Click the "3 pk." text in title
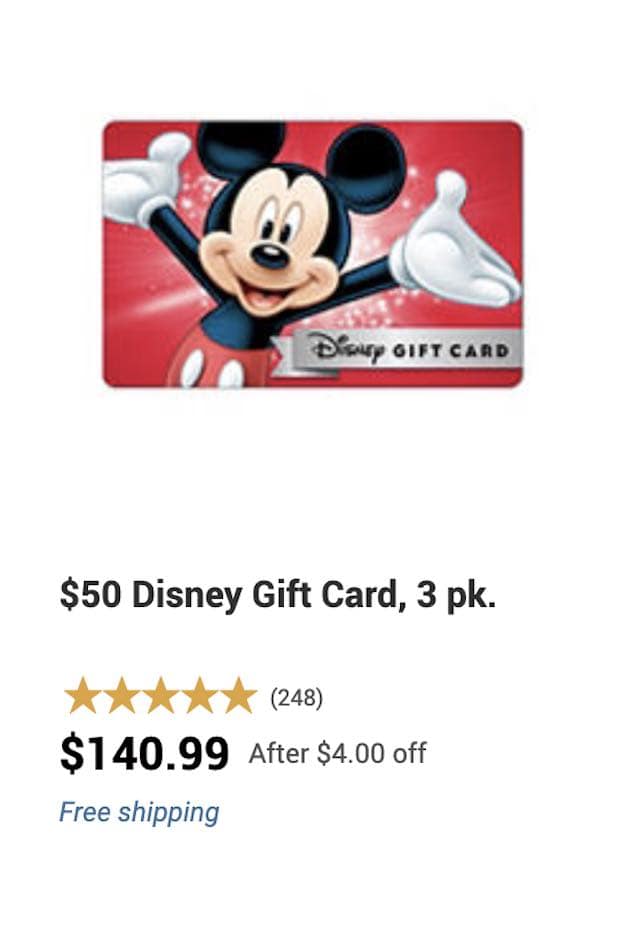The width and height of the screenshot is (630, 944). (456, 596)
